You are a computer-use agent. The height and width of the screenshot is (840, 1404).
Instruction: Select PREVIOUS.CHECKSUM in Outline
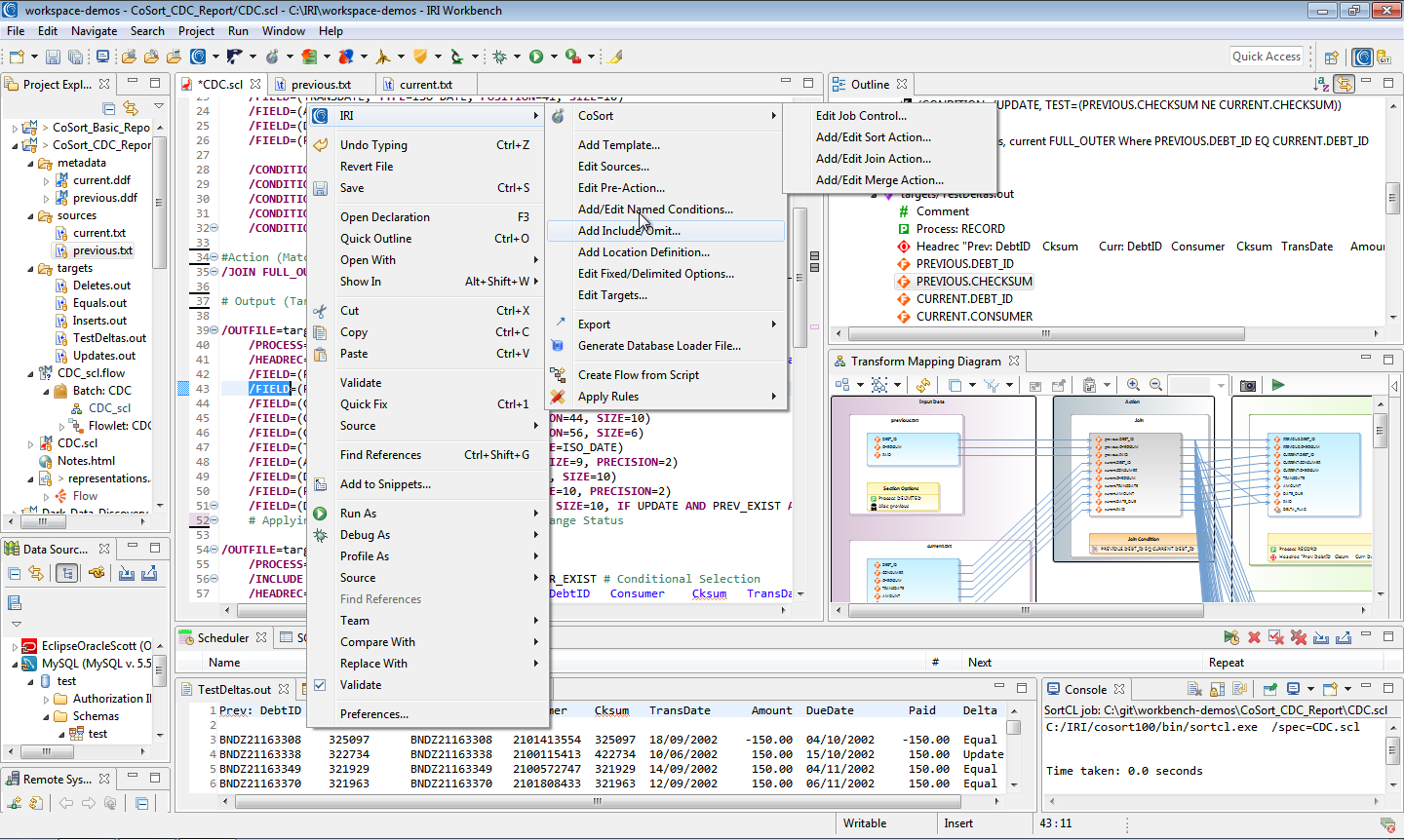[x=974, y=282]
